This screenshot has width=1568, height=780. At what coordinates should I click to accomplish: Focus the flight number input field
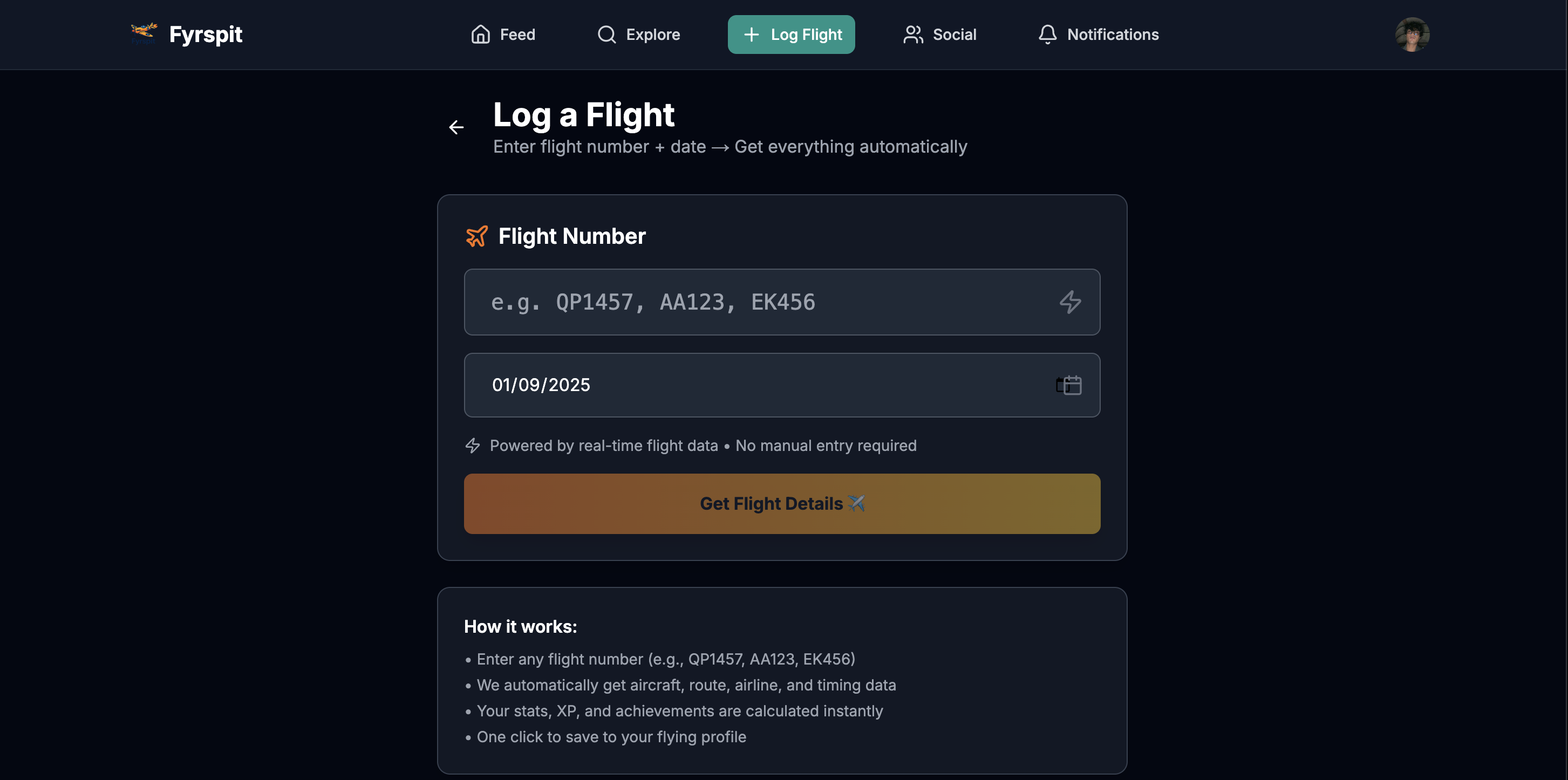781,303
